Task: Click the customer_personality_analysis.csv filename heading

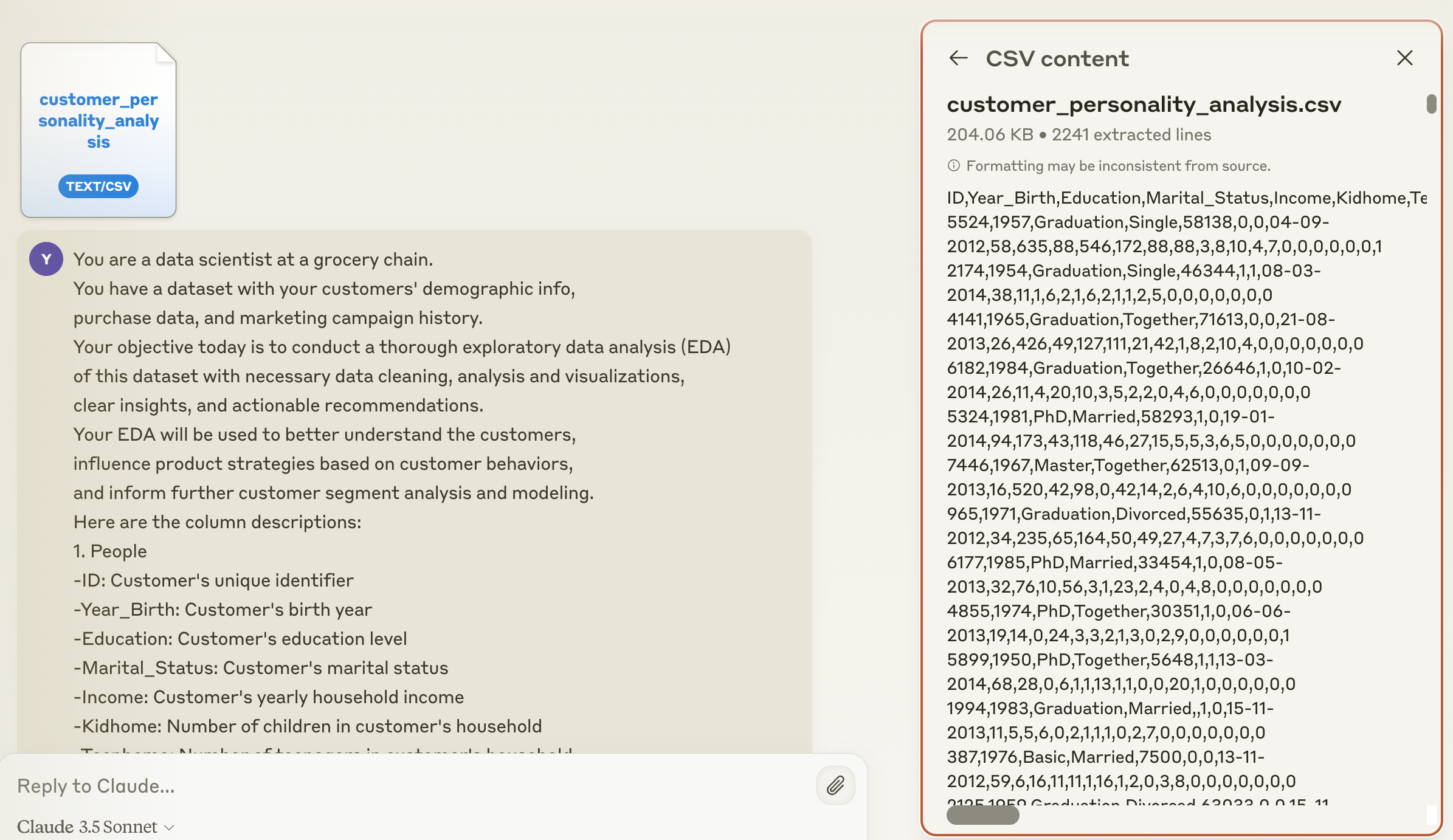Action: coord(1144,105)
